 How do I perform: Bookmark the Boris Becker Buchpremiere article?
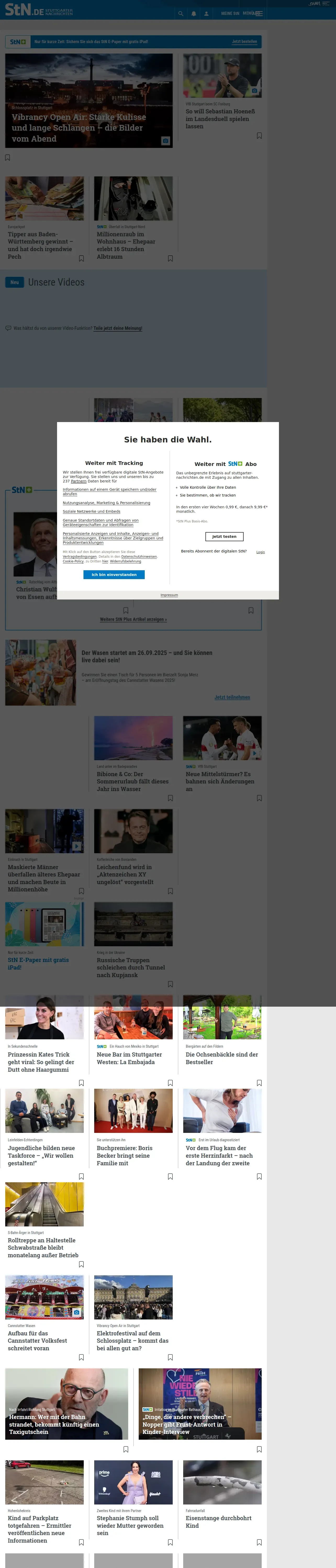[170, 1177]
